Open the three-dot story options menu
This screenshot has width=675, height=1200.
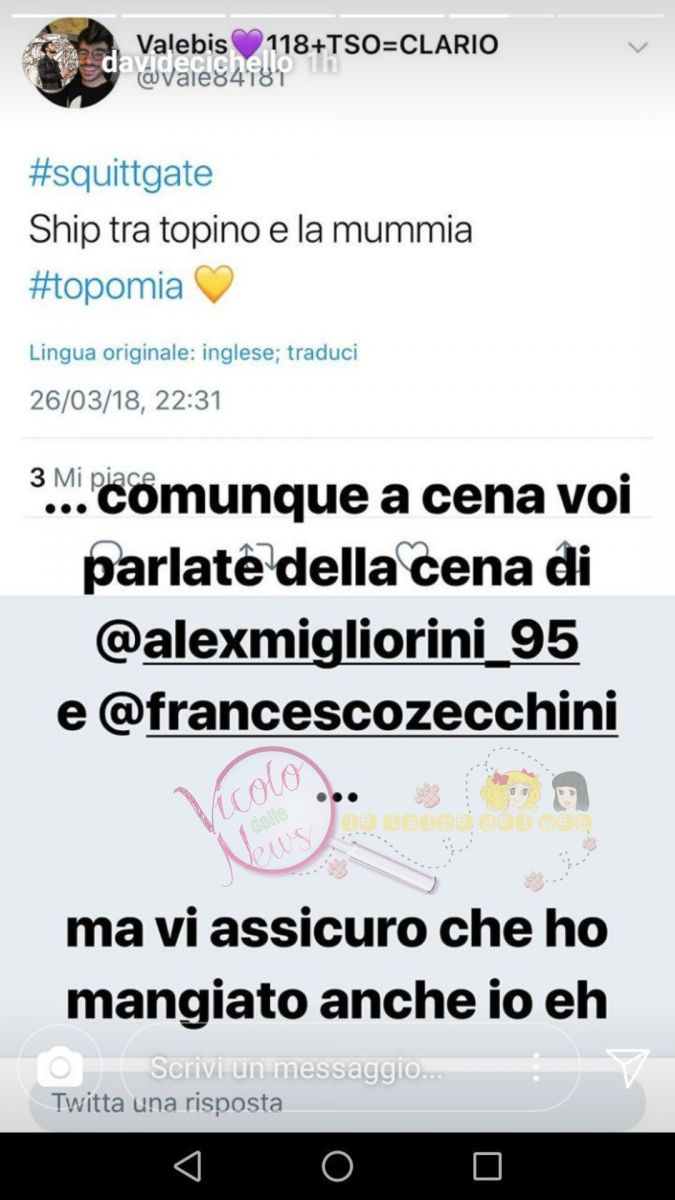536,1067
